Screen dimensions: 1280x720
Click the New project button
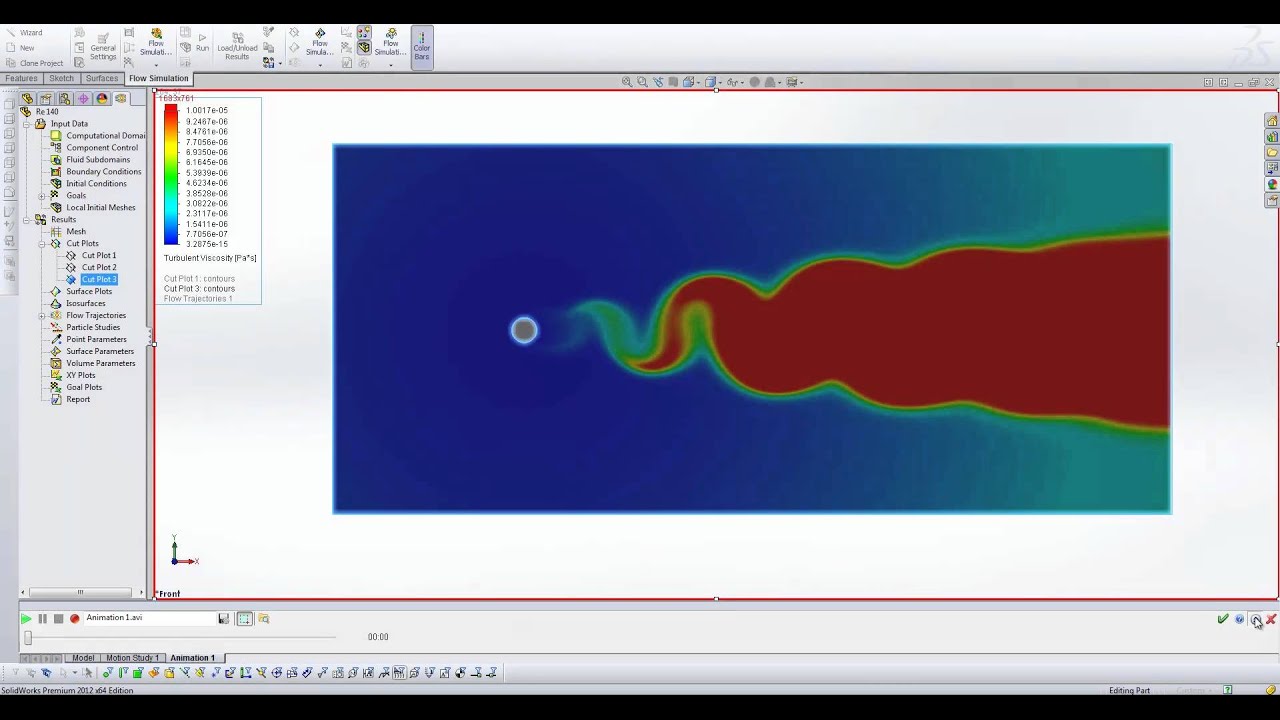coord(20,47)
